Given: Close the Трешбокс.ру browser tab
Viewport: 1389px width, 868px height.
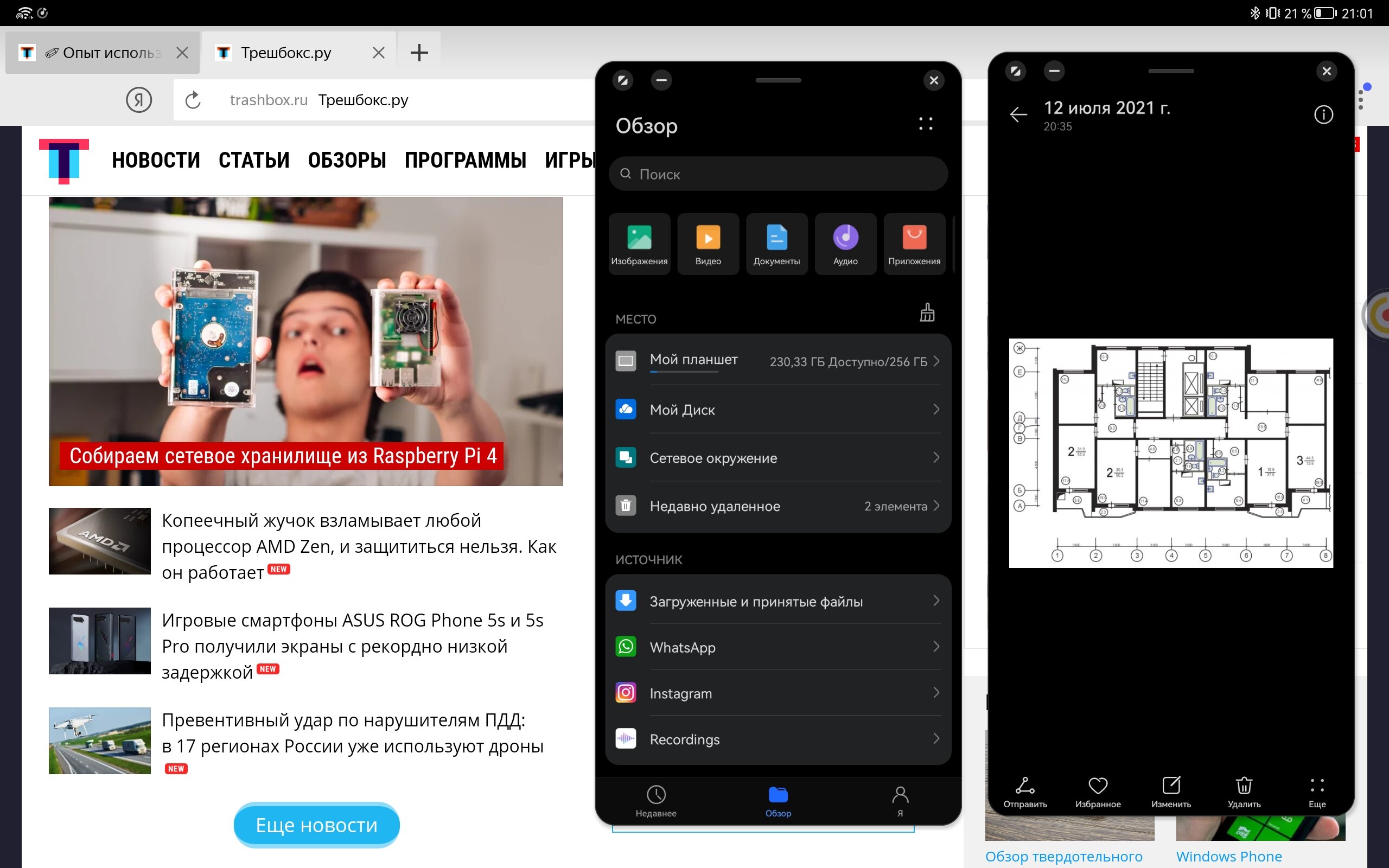Looking at the screenshot, I should [x=378, y=53].
